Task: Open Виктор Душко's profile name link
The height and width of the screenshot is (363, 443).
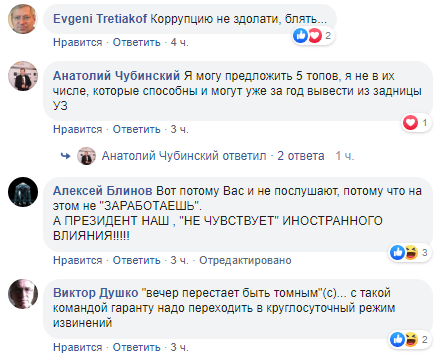Action: click(95, 293)
